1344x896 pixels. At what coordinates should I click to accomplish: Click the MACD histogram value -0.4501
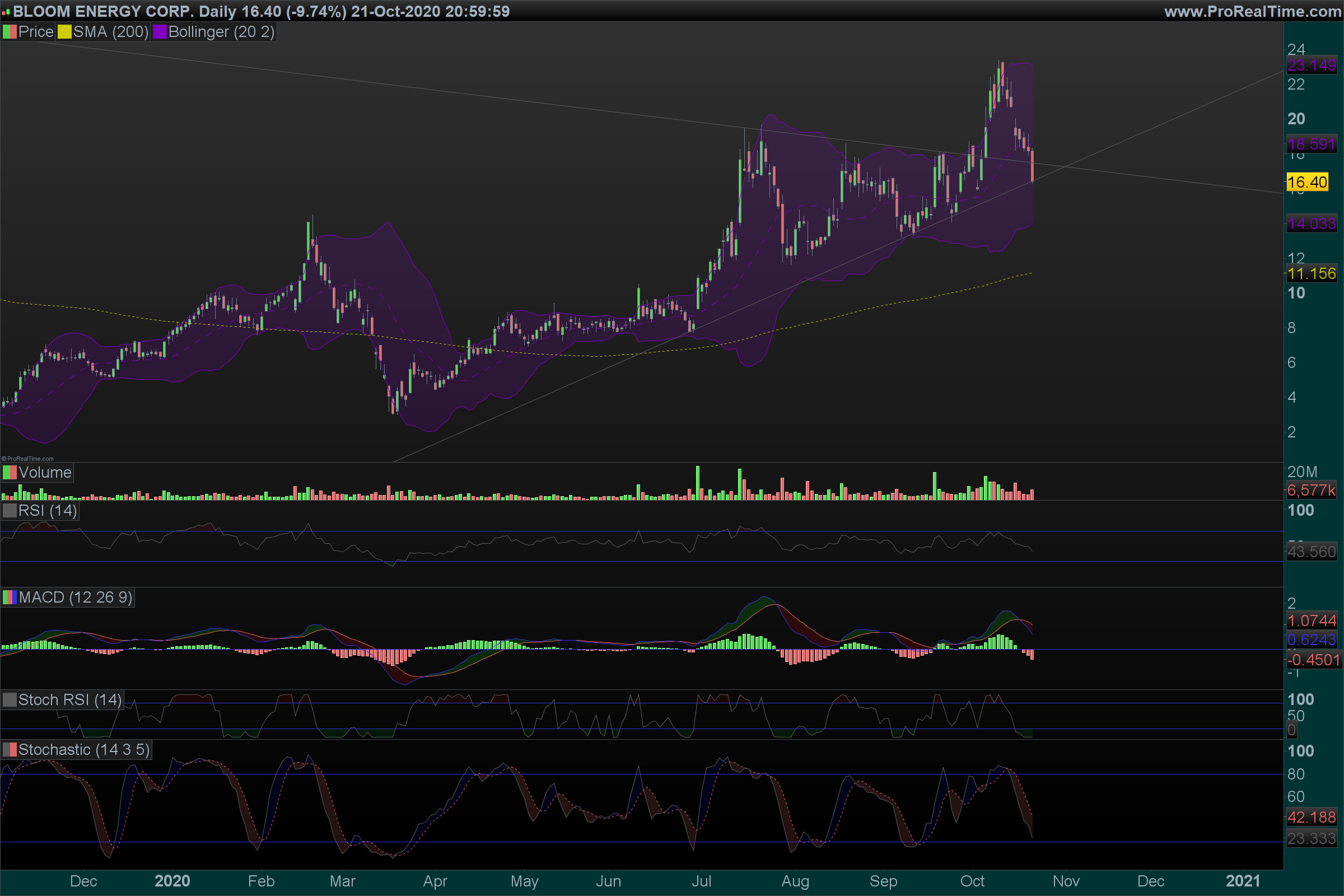1313,660
